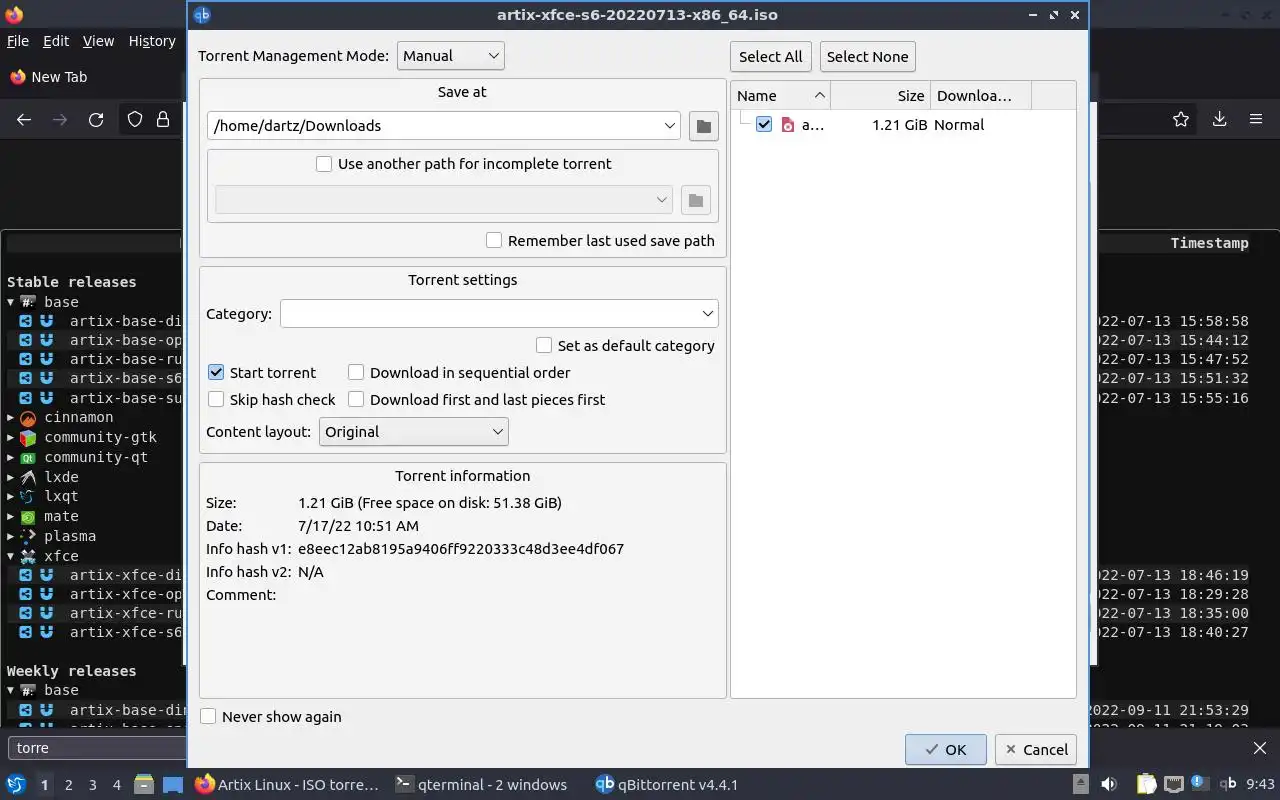Expand the plasma tree node
The width and height of the screenshot is (1280, 800).
(11, 536)
